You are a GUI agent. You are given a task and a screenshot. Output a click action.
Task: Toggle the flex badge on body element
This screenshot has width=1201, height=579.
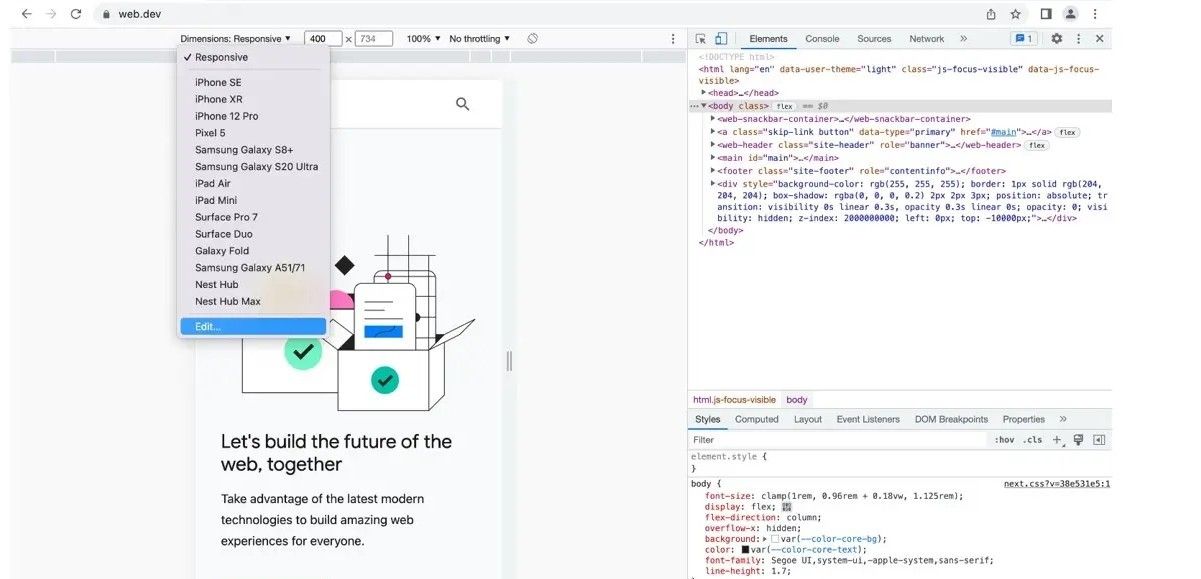tap(784, 106)
